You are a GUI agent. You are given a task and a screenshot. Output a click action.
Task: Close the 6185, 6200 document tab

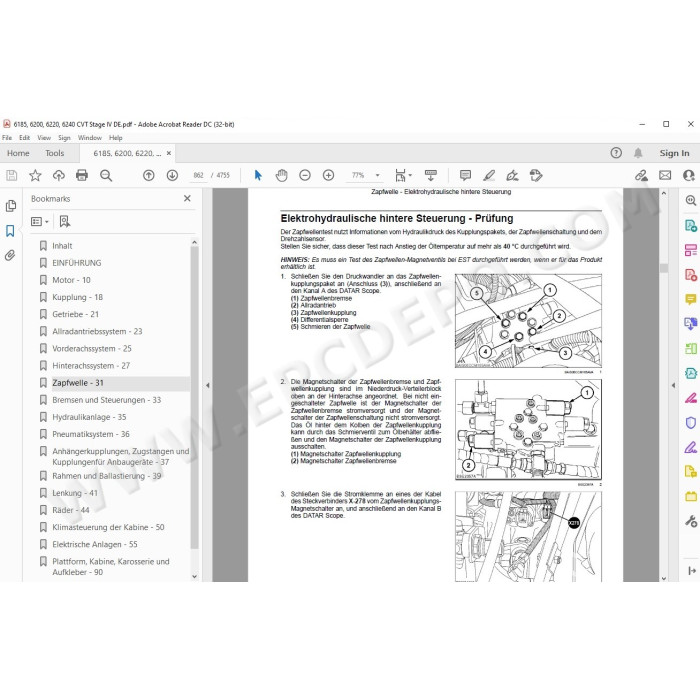tap(169, 153)
